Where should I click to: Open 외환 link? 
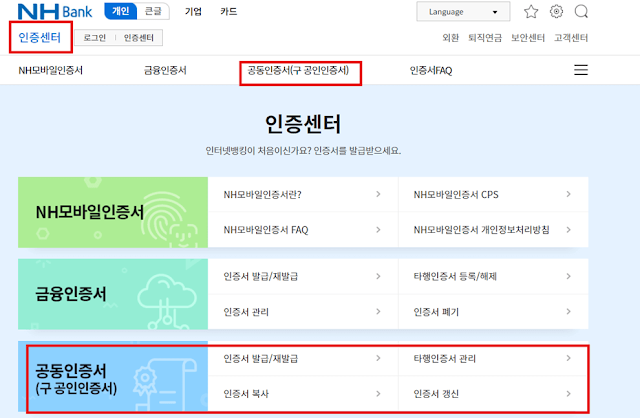click(451, 38)
